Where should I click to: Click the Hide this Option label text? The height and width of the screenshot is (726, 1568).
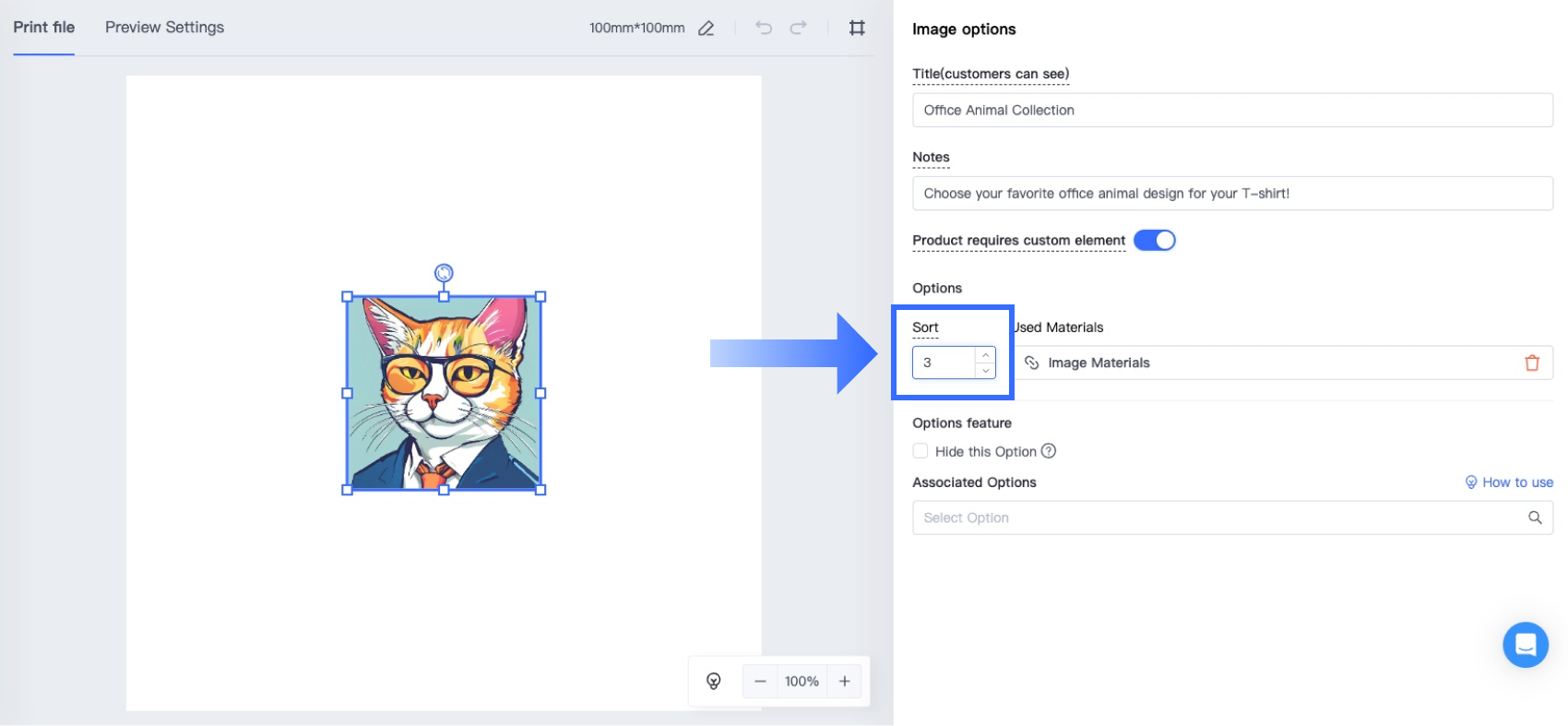tap(986, 451)
